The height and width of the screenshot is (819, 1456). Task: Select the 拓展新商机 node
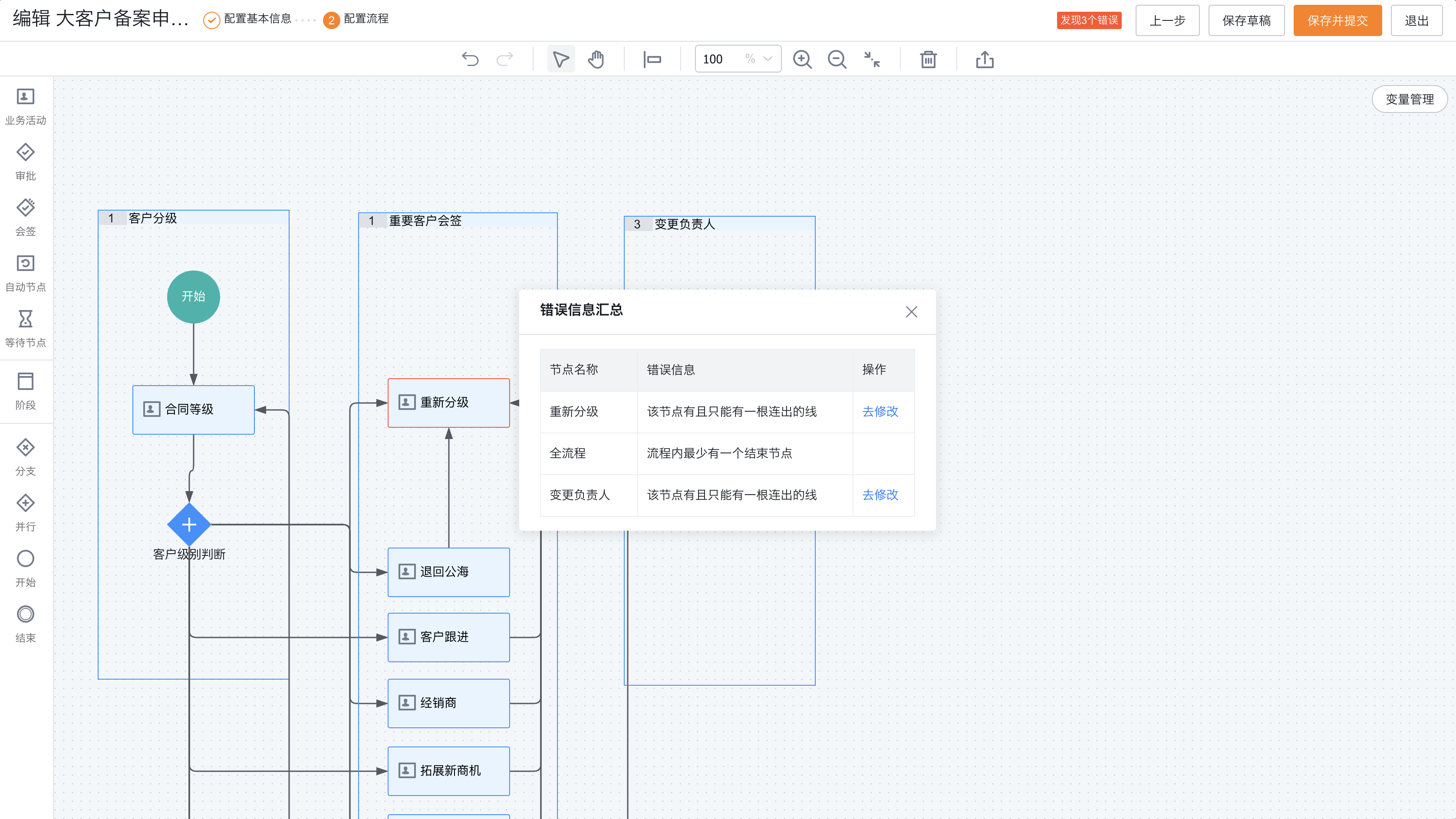coord(449,771)
